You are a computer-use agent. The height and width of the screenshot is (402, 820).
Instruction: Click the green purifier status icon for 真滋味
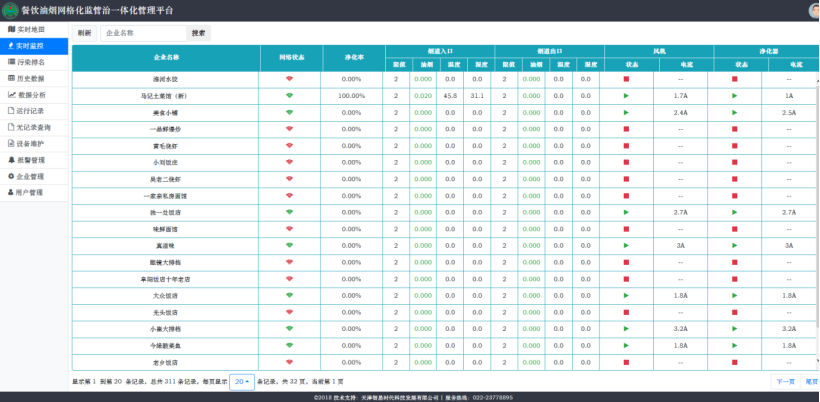(x=734, y=245)
